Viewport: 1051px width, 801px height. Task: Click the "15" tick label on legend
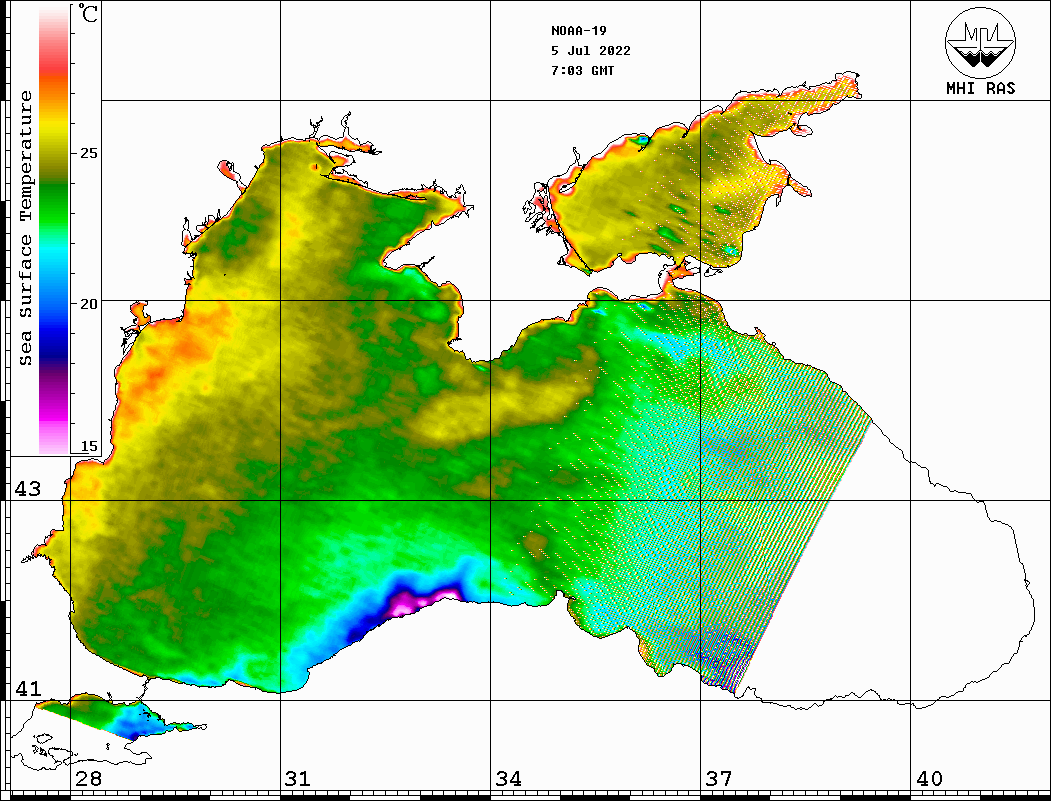[88, 446]
